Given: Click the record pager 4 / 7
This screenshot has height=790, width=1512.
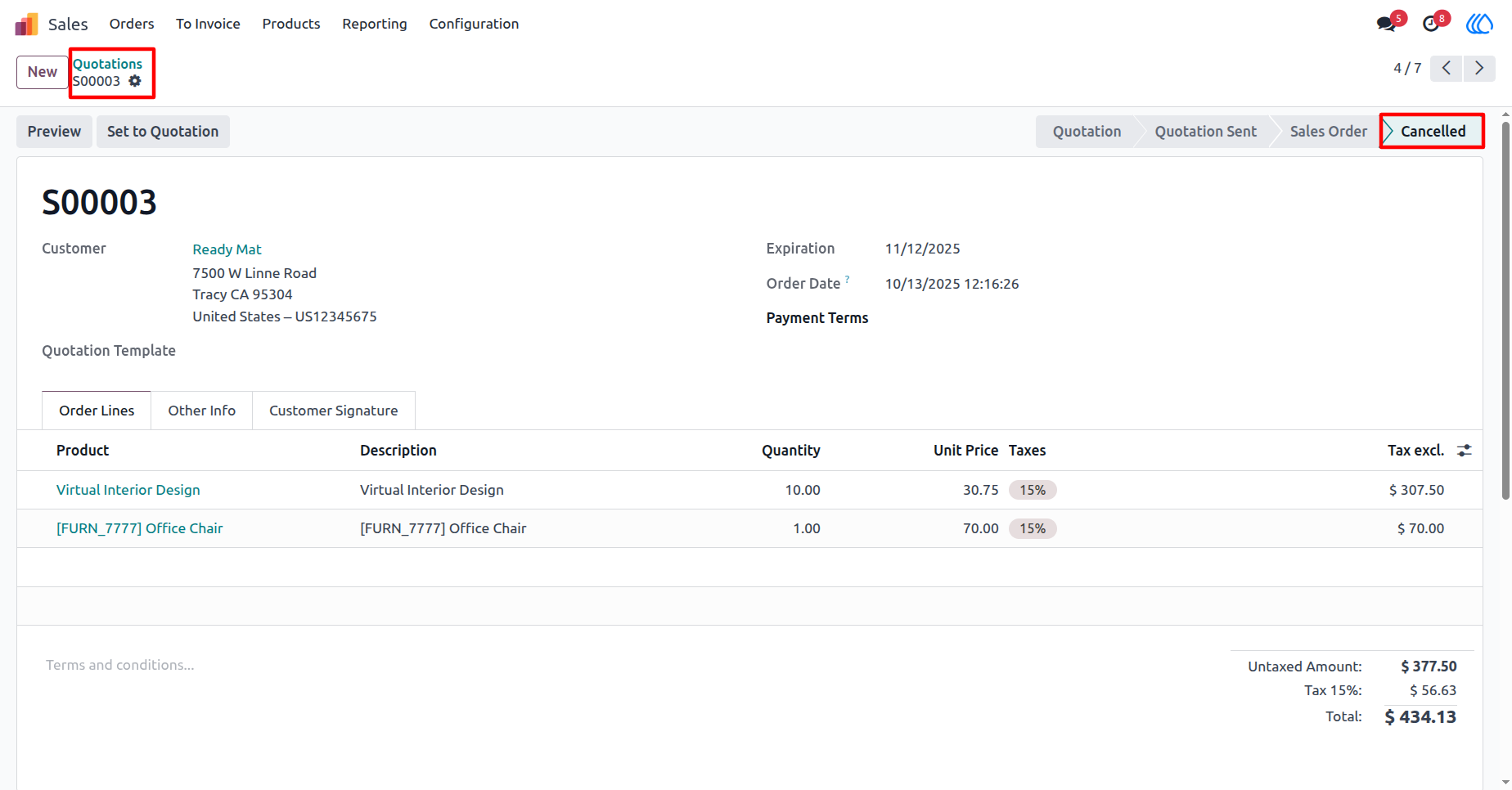Looking at the screenshot, I should (x=1407, y=68).
